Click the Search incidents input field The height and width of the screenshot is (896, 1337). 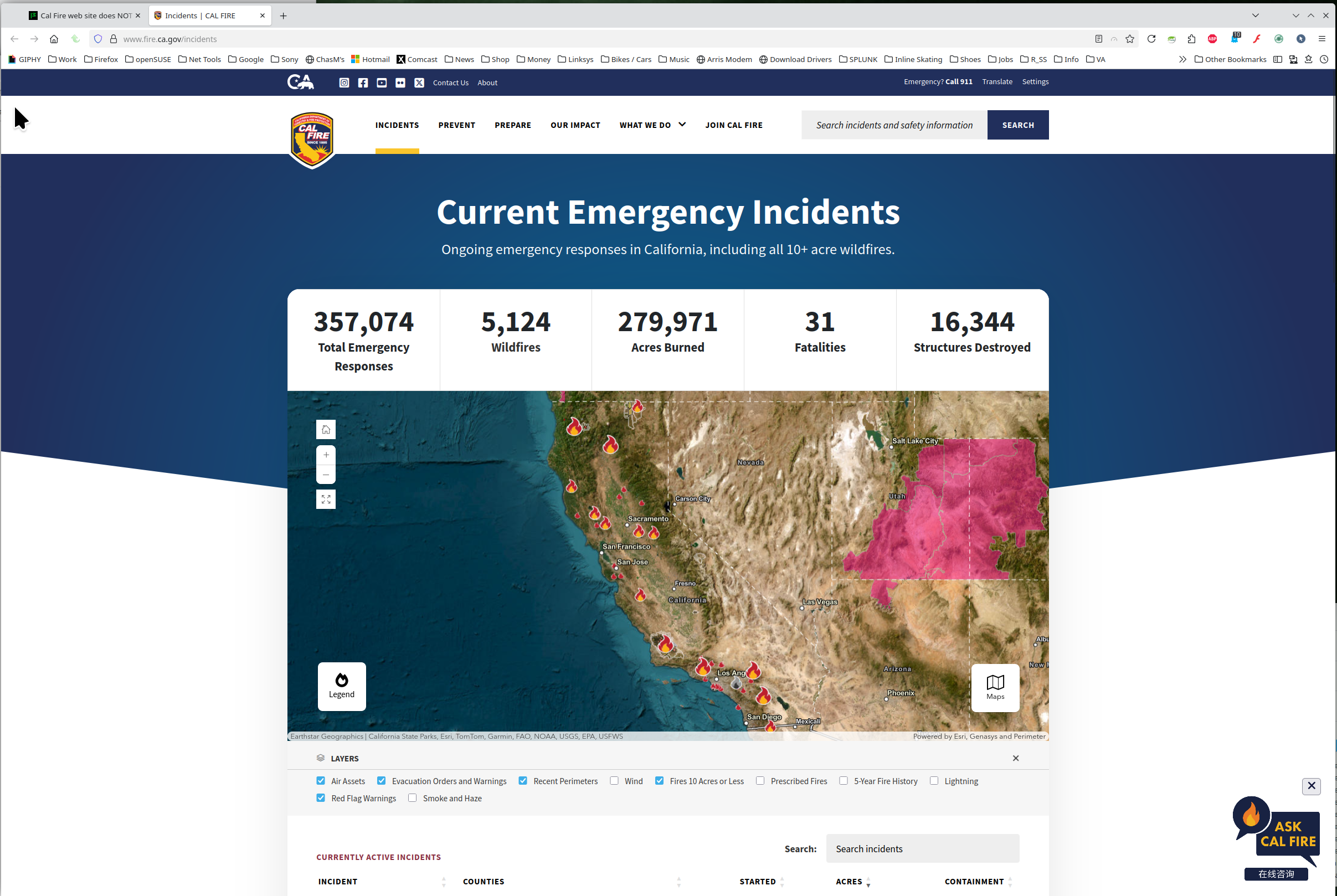[922, 848]
